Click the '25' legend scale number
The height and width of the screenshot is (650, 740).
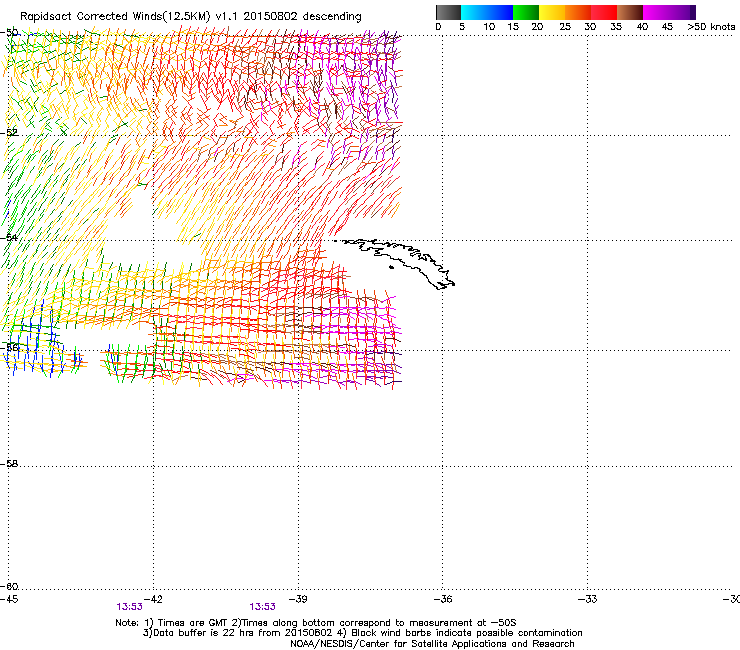coord(565,27)
